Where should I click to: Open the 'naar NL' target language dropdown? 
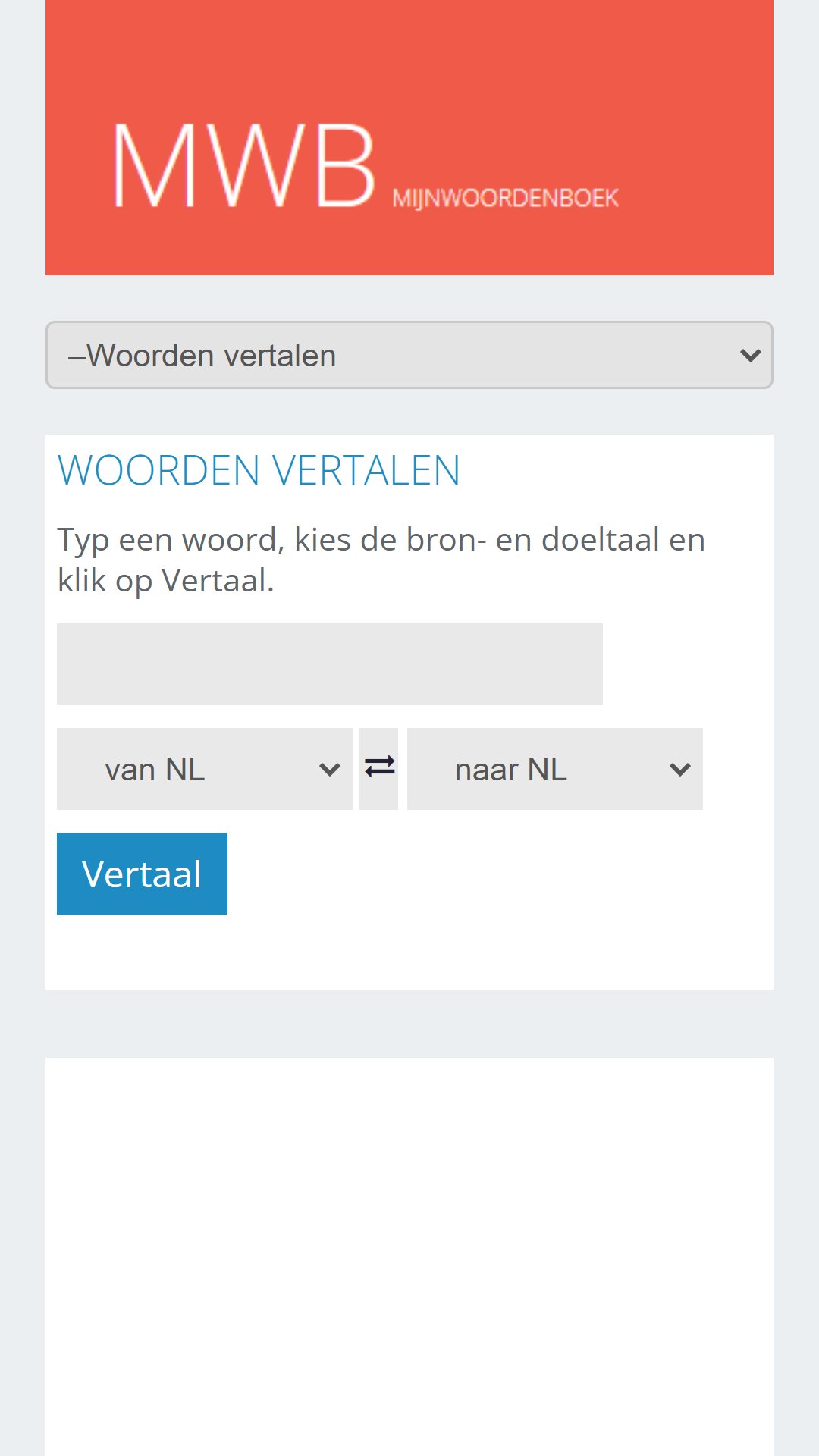pos(555,769)
